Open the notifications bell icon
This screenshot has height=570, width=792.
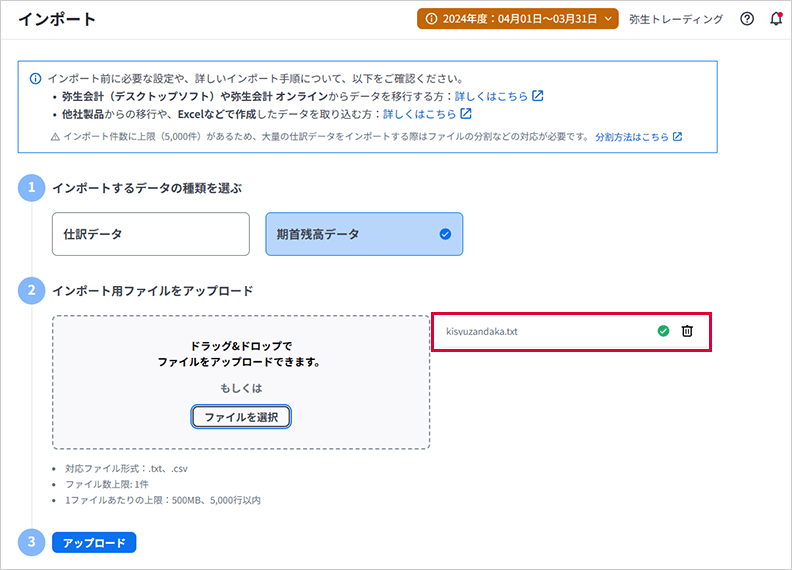pyautogui.click(x=776, y=19)
